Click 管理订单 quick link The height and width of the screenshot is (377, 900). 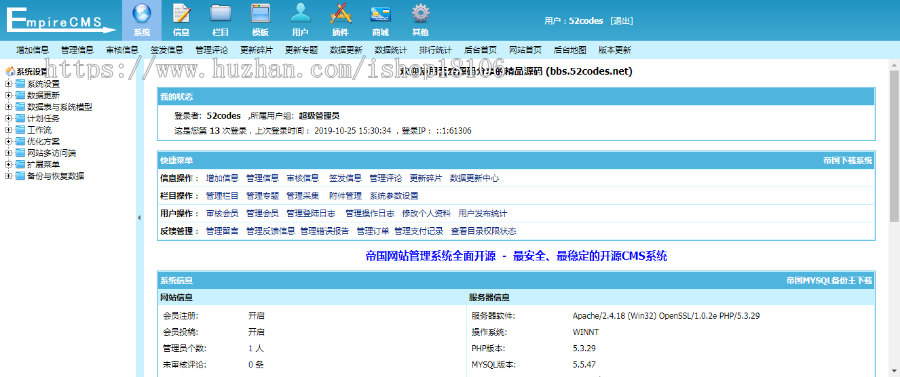pos(373,231)
